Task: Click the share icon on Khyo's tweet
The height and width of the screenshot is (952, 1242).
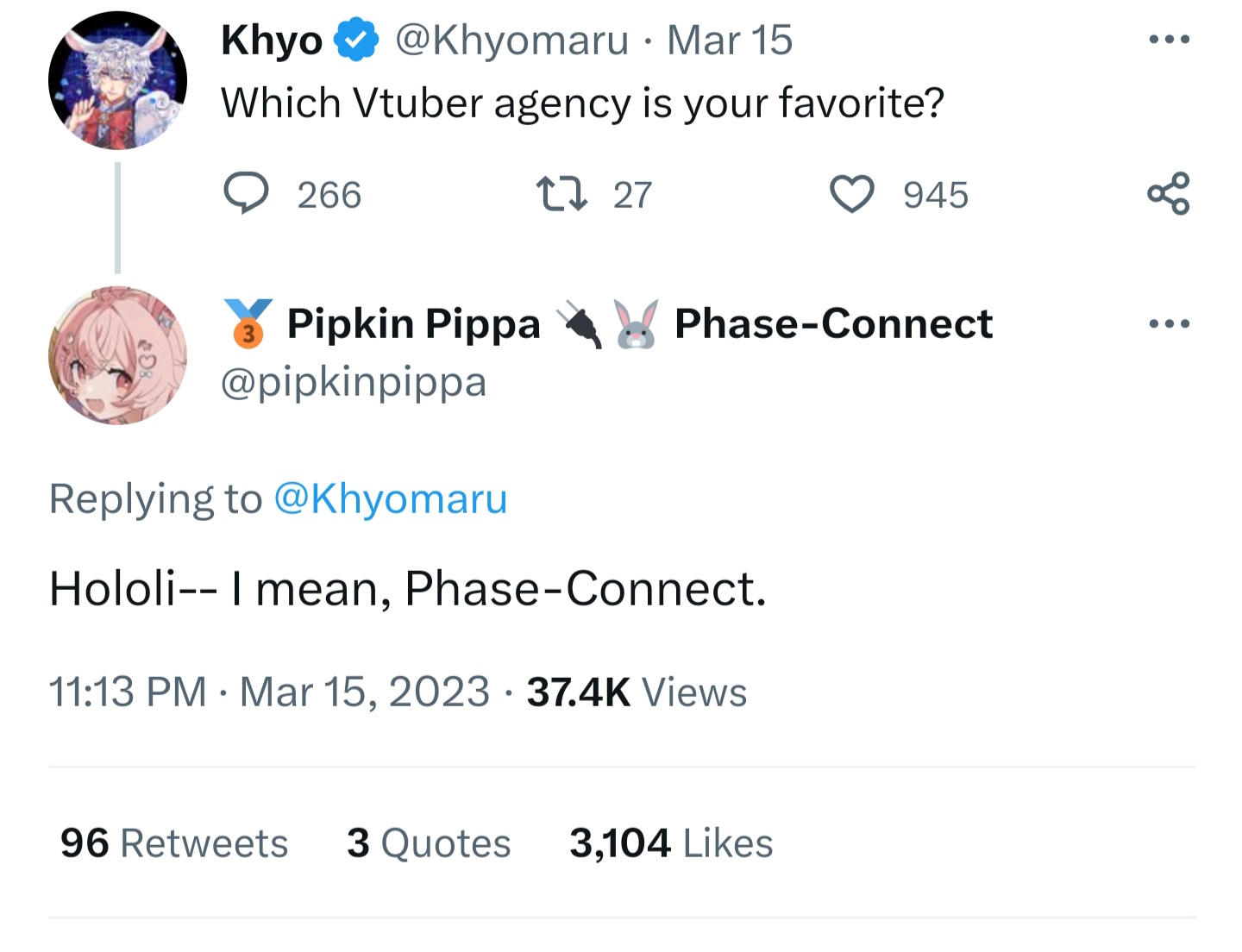Action: click(x=1169, y=193)
